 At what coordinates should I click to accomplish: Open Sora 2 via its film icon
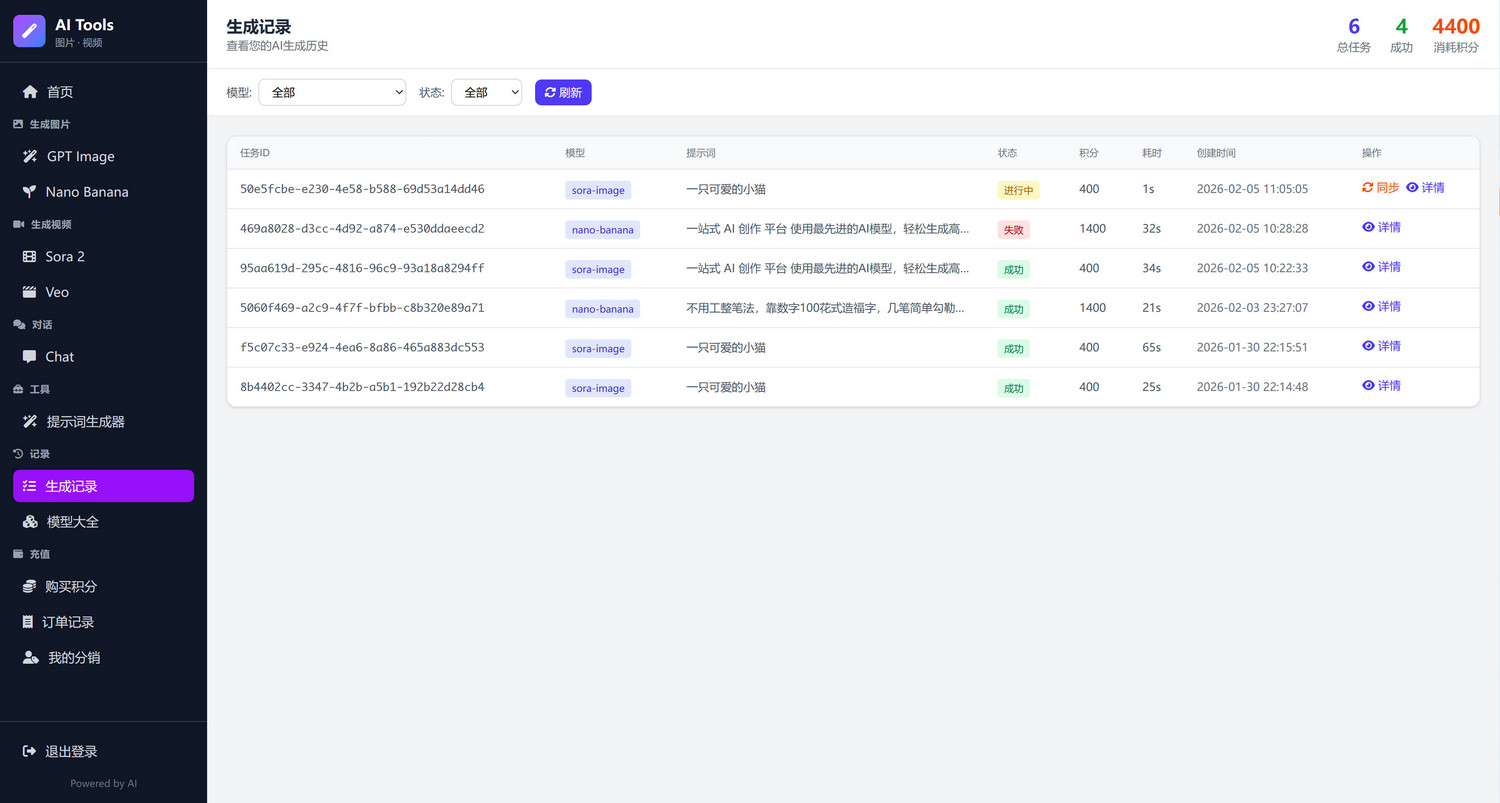pos(29,257)
